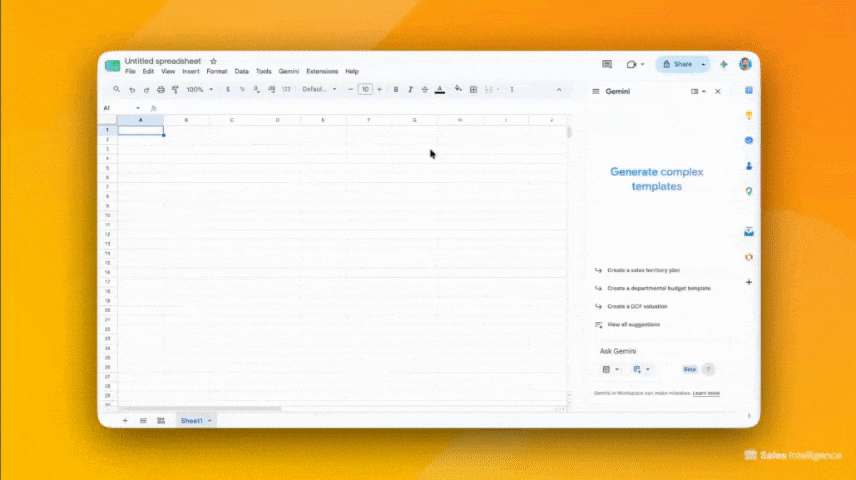This screenshot has width=856, height=480.
Task: Open the Data menu
Action: [242, 72]
